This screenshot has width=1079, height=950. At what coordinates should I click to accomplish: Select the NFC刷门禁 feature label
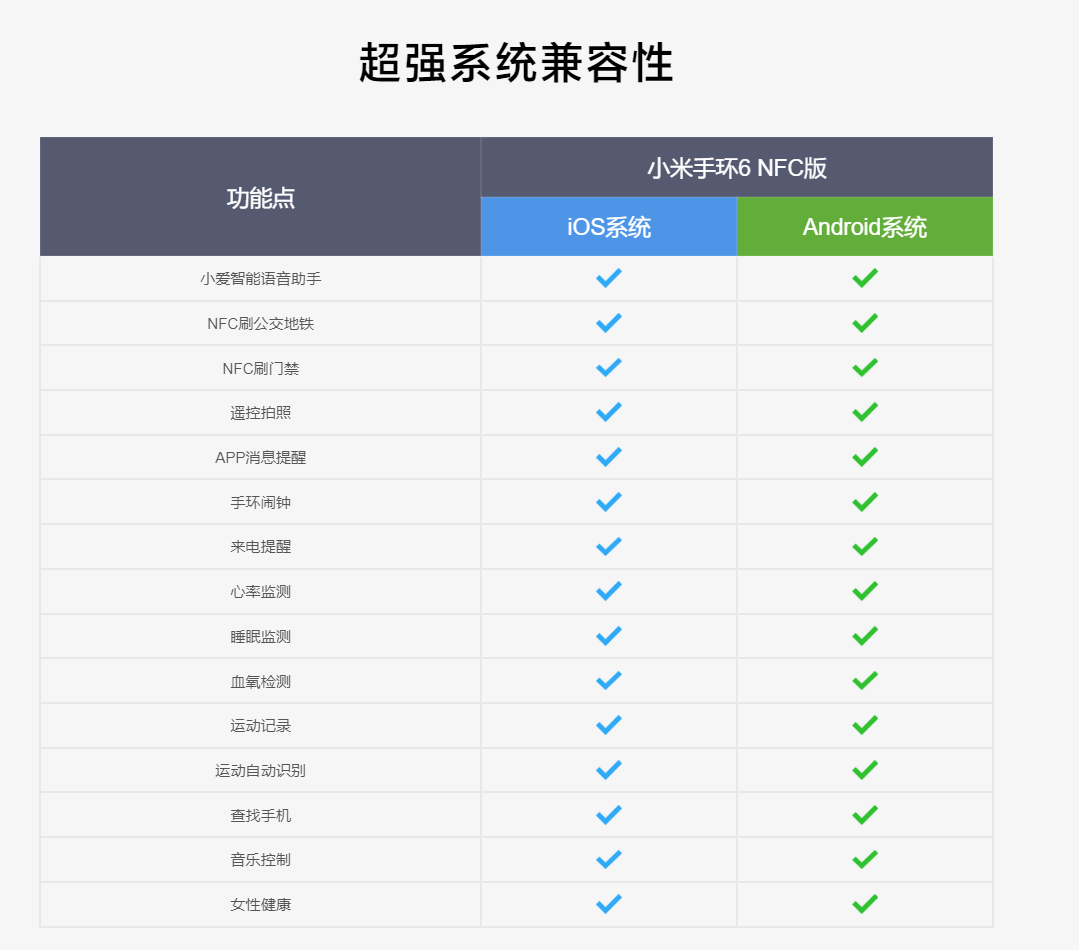[x=260, y=368]
